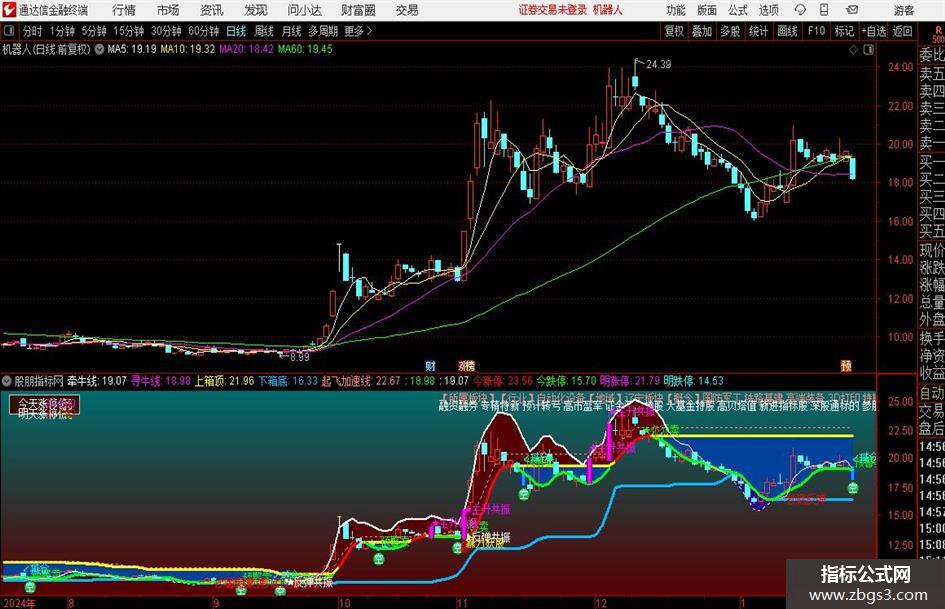This screenshot has height=609, width=945.
Task: Open the 选项 menu
Action: (x=768, y=10)
